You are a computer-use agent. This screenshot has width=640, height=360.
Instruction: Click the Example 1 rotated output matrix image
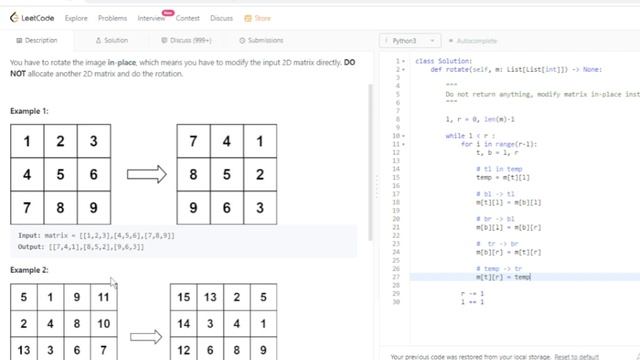[x=227, y=174]
